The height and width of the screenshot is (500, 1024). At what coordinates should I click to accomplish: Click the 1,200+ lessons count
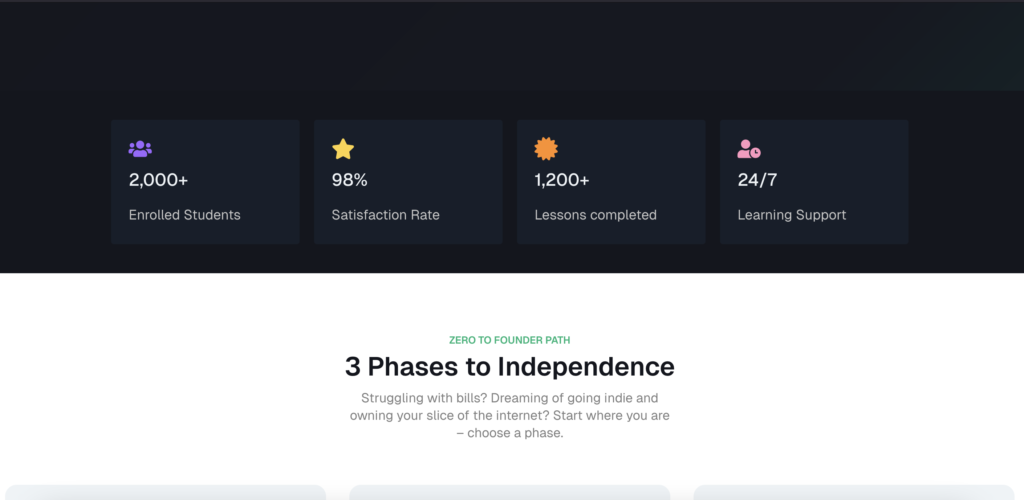click(562, 180)
